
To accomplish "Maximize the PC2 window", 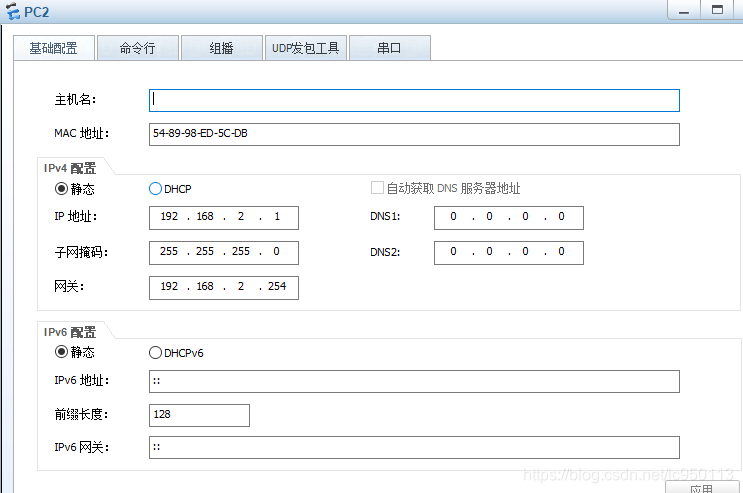I will coord(717,10).
